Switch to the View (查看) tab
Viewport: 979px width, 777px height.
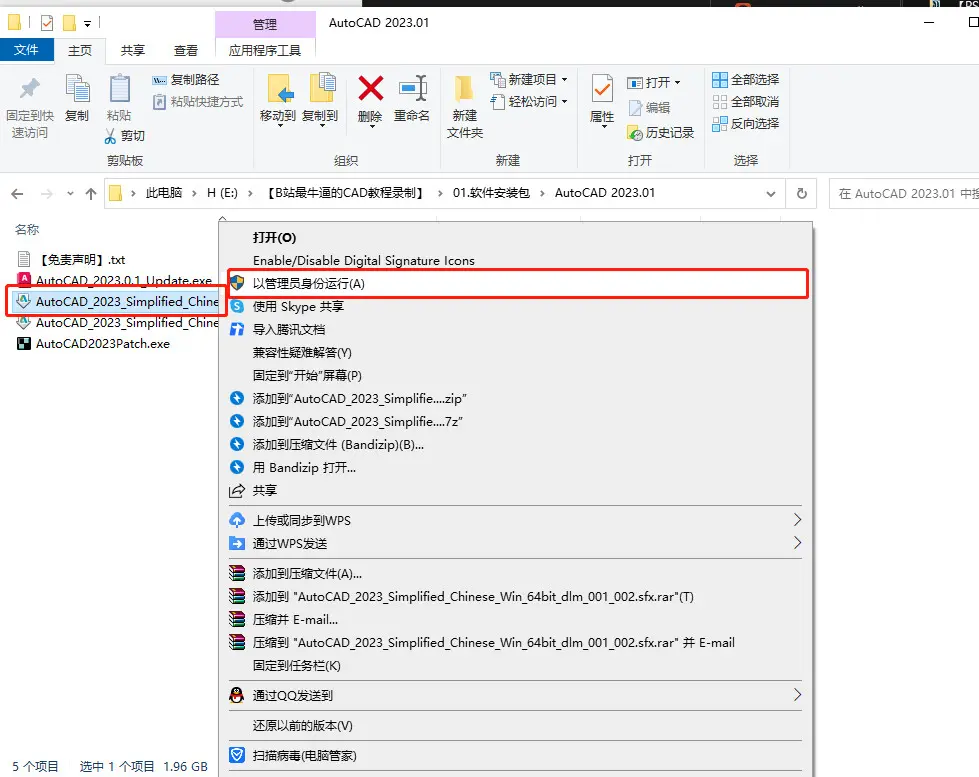186,51
